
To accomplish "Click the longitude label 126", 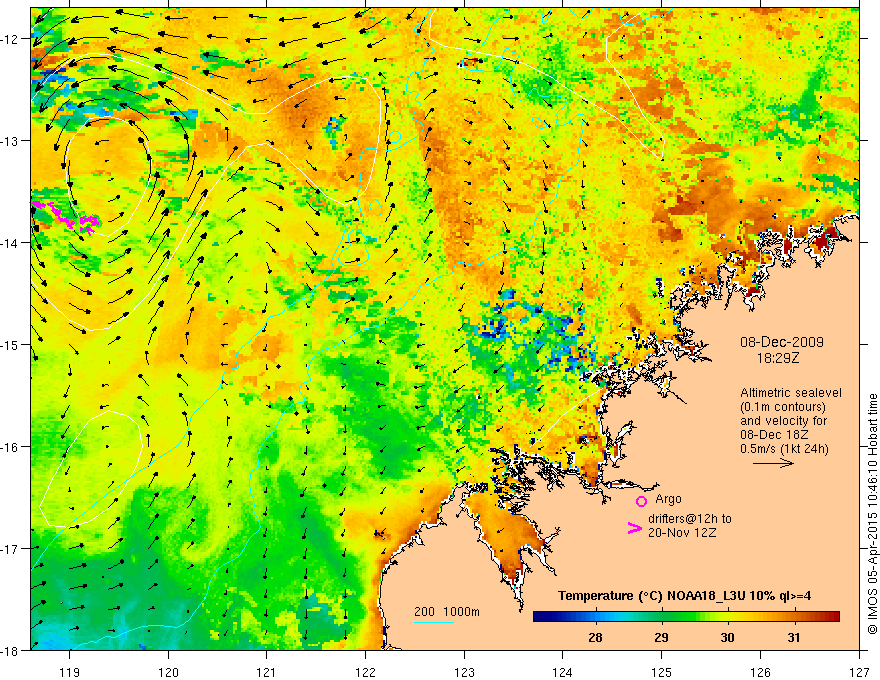I will (x=760, y=672).
